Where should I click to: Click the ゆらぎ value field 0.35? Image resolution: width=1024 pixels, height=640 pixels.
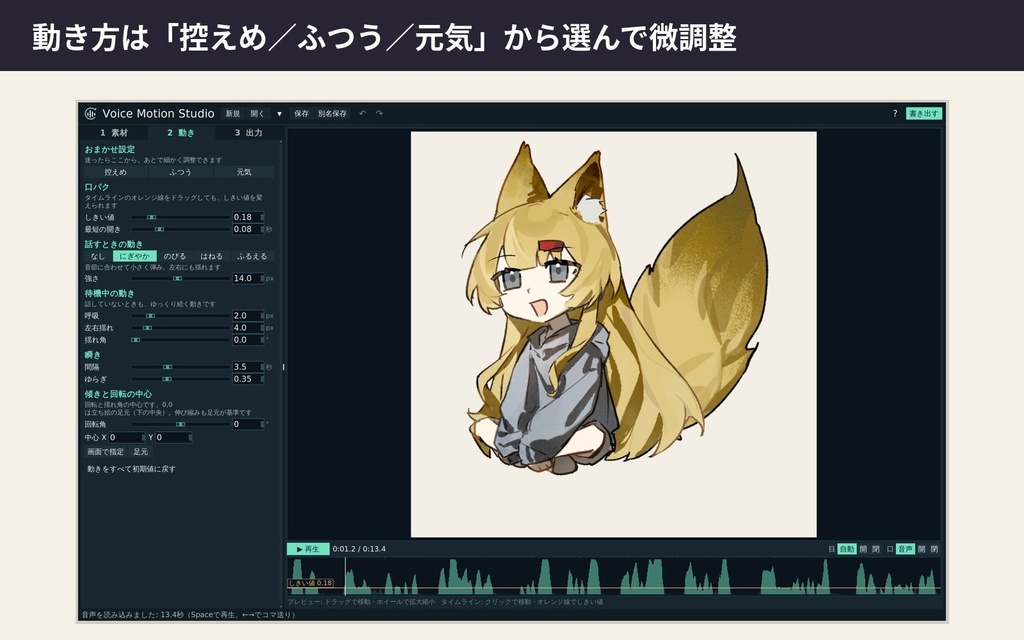pos(248,379)
